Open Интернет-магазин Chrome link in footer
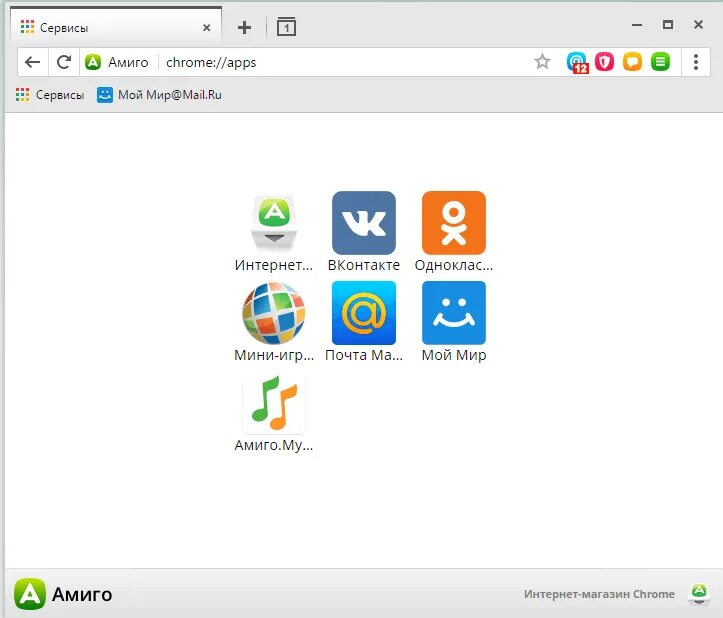 click(599, 594)
